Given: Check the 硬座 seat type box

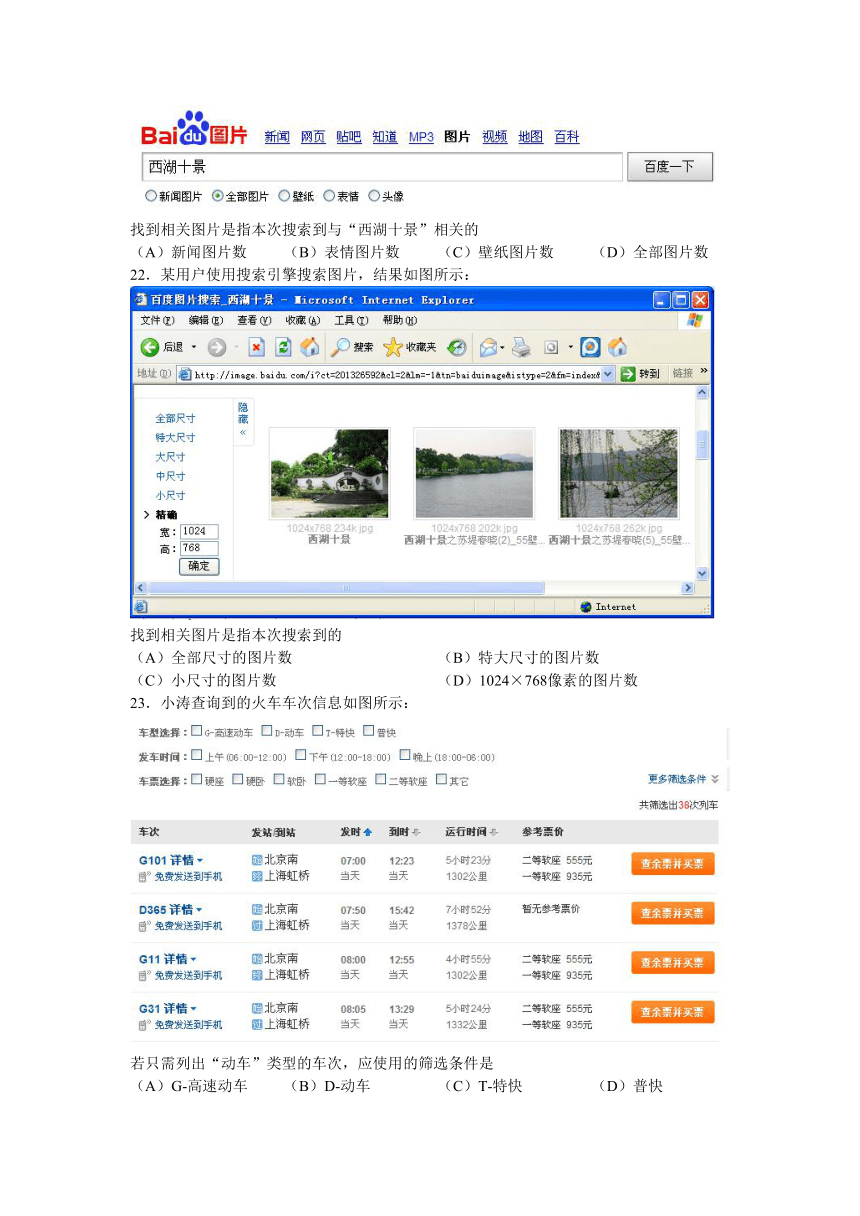Looking at the screenshot, I should [196, 779].
